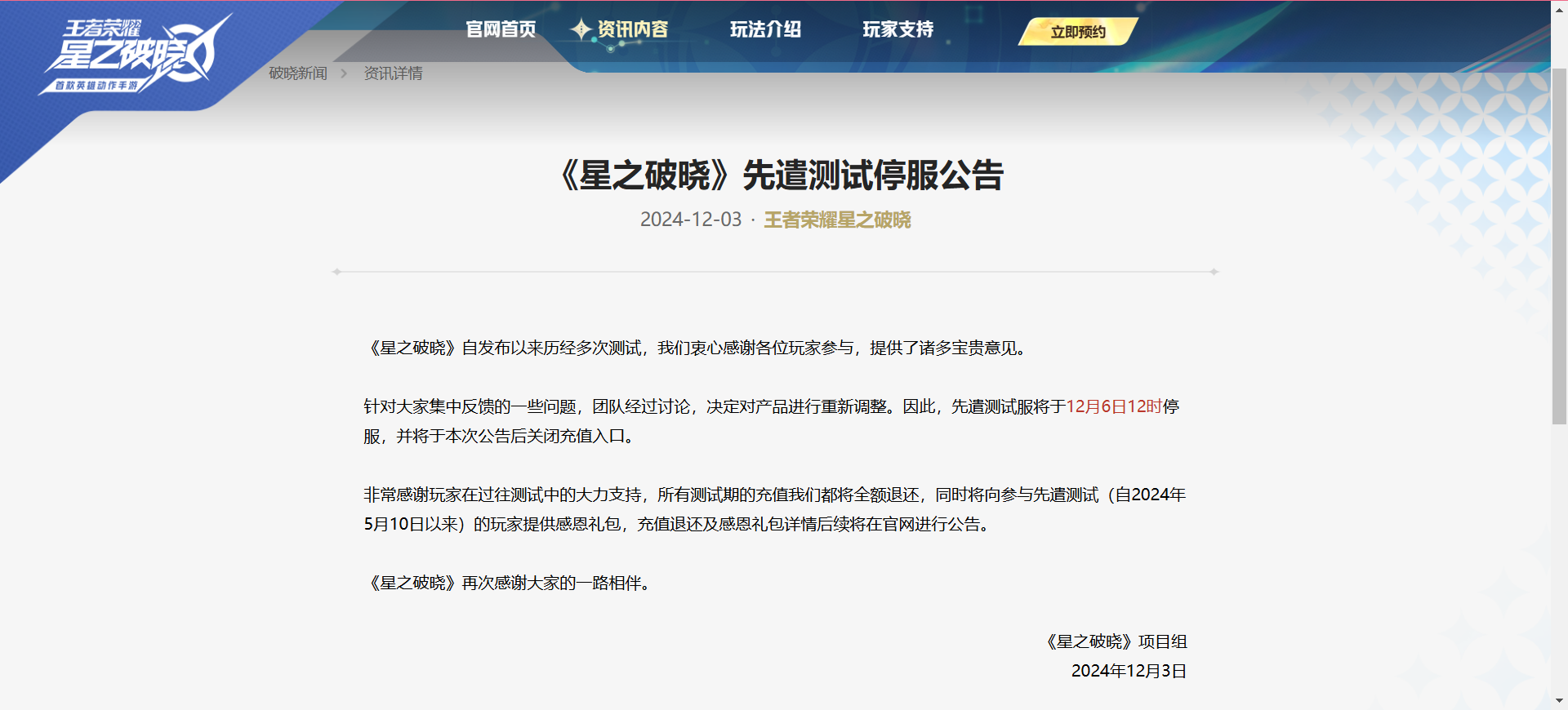Open the 玩家支持 menu item
Screen dimensions: 1568x710
(x=898, y=30)
